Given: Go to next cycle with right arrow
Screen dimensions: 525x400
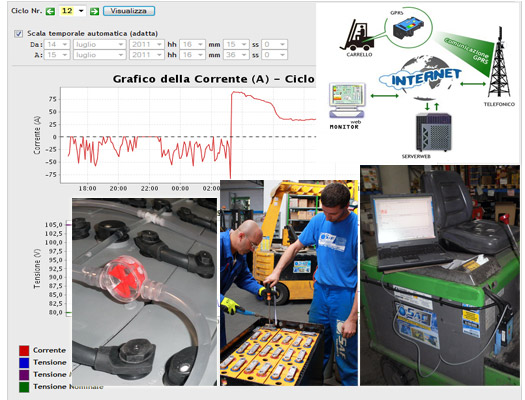Looking at the screenshot, I should (94, 11).
